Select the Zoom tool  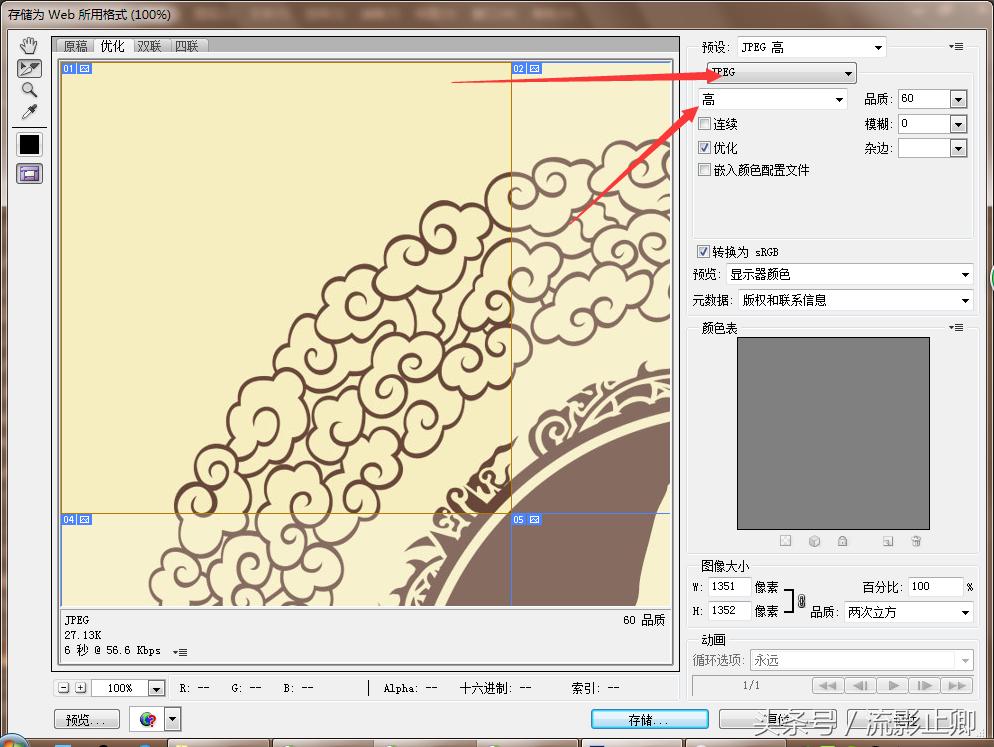click(29, 89)
